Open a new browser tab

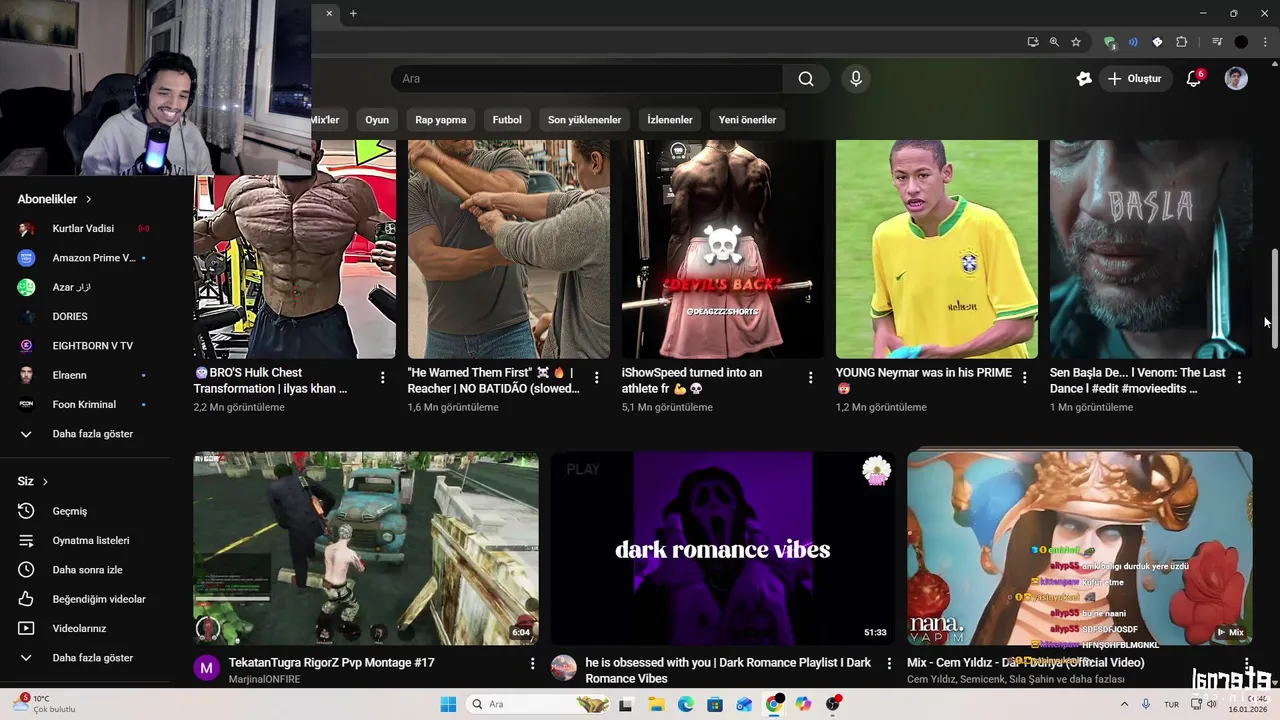click(x=353, y=13)
